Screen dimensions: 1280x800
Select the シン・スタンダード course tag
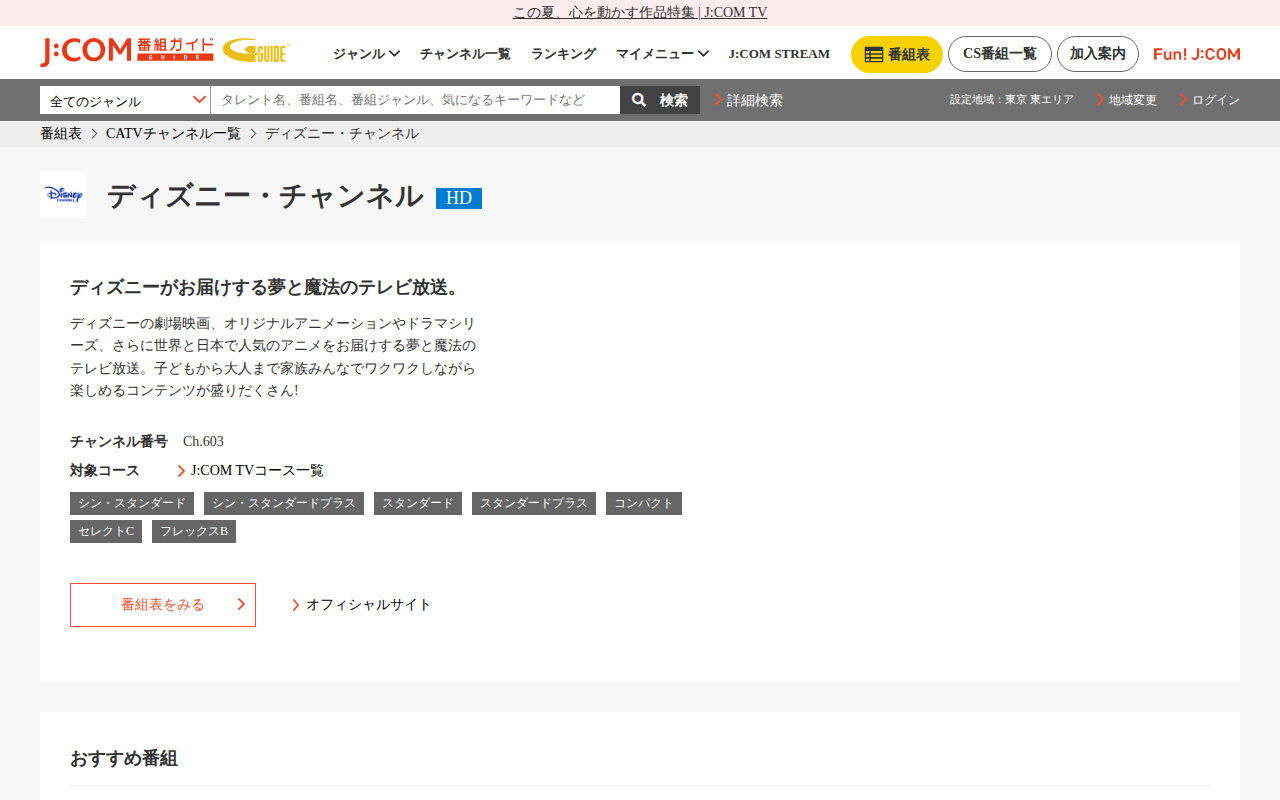[132, 503]
